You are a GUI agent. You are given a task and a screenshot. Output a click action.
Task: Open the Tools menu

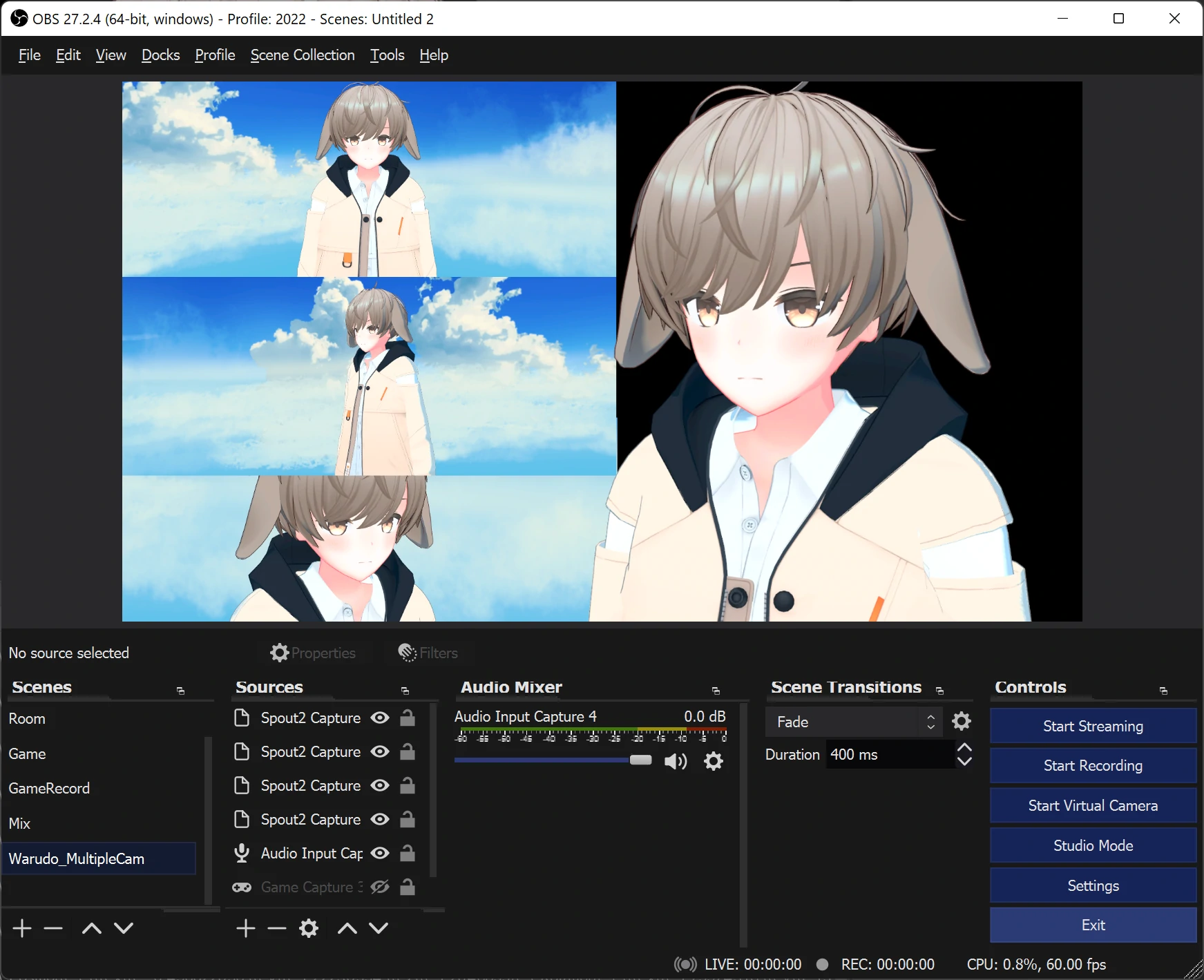tap(387, 55)
